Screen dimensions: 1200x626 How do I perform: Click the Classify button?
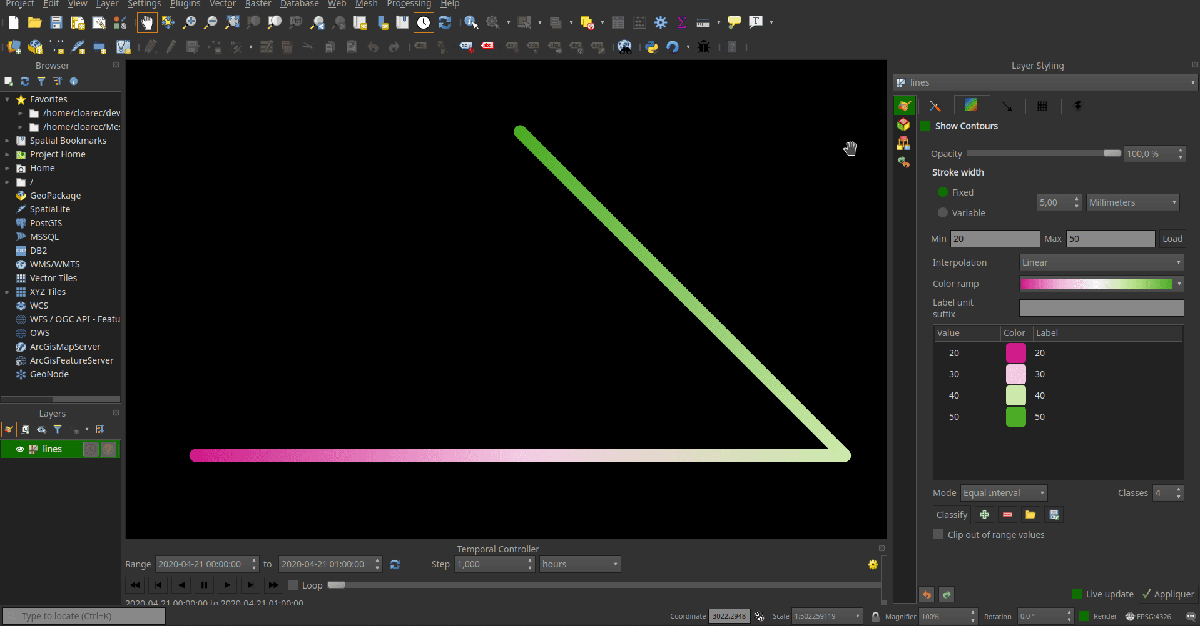tap(951, 515)
